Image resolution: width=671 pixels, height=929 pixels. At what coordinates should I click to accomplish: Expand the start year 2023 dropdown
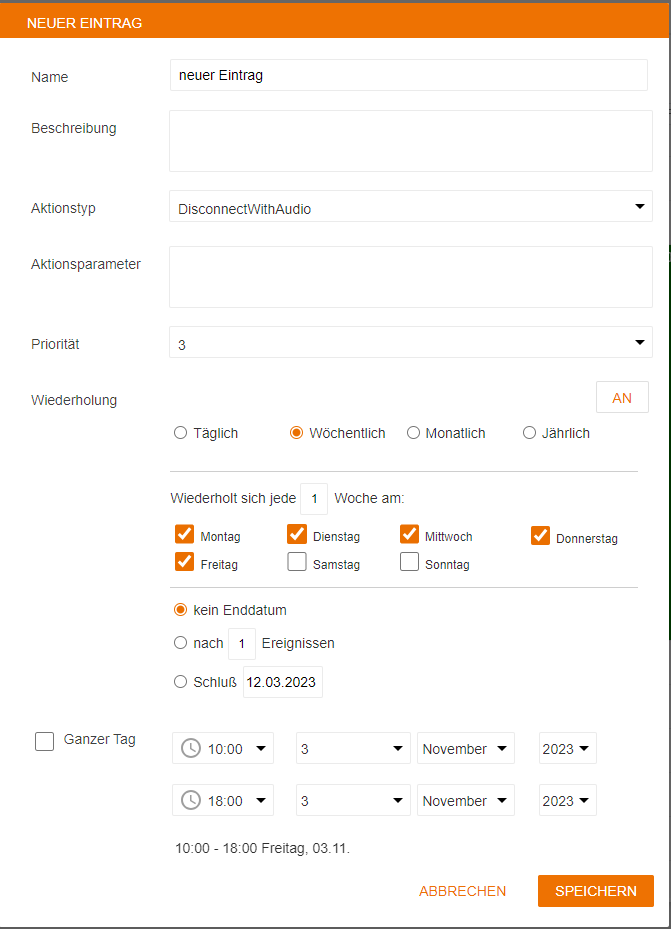pos(567,748)
